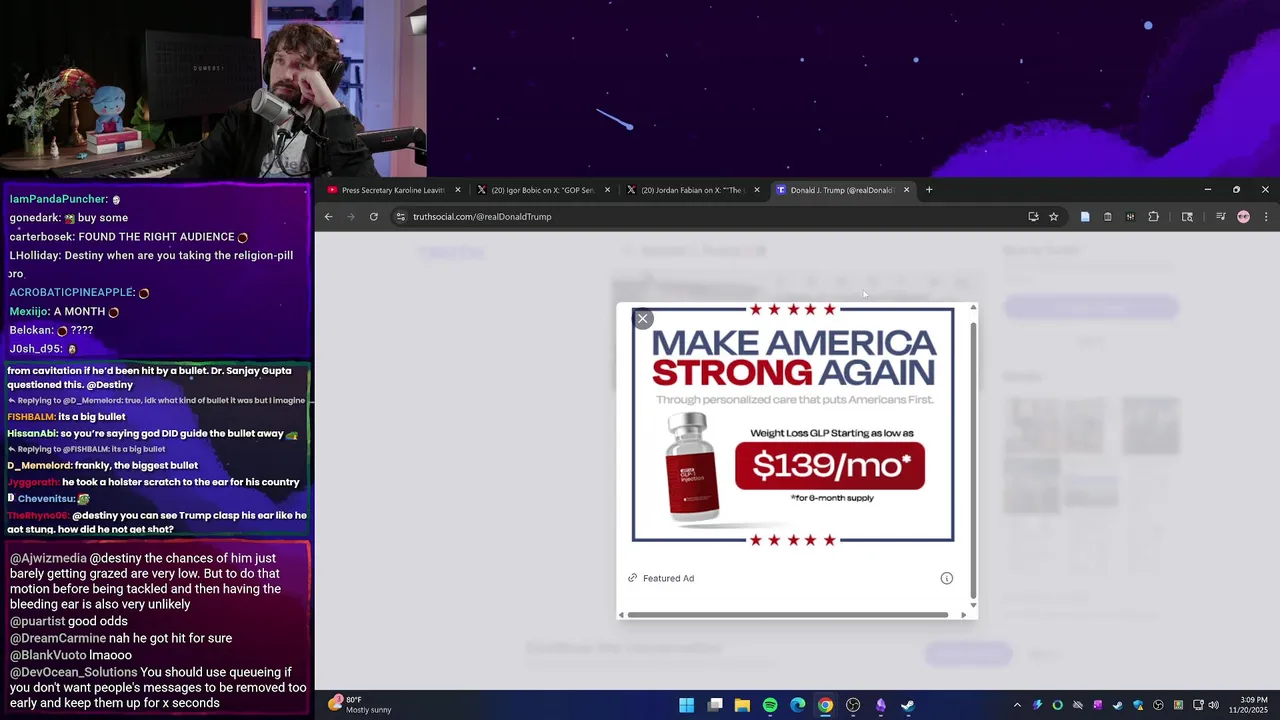Viewport: 1280px width, 720px height.
Task: Click the Featured Ad link label
Action: click(x=668, y=578)
